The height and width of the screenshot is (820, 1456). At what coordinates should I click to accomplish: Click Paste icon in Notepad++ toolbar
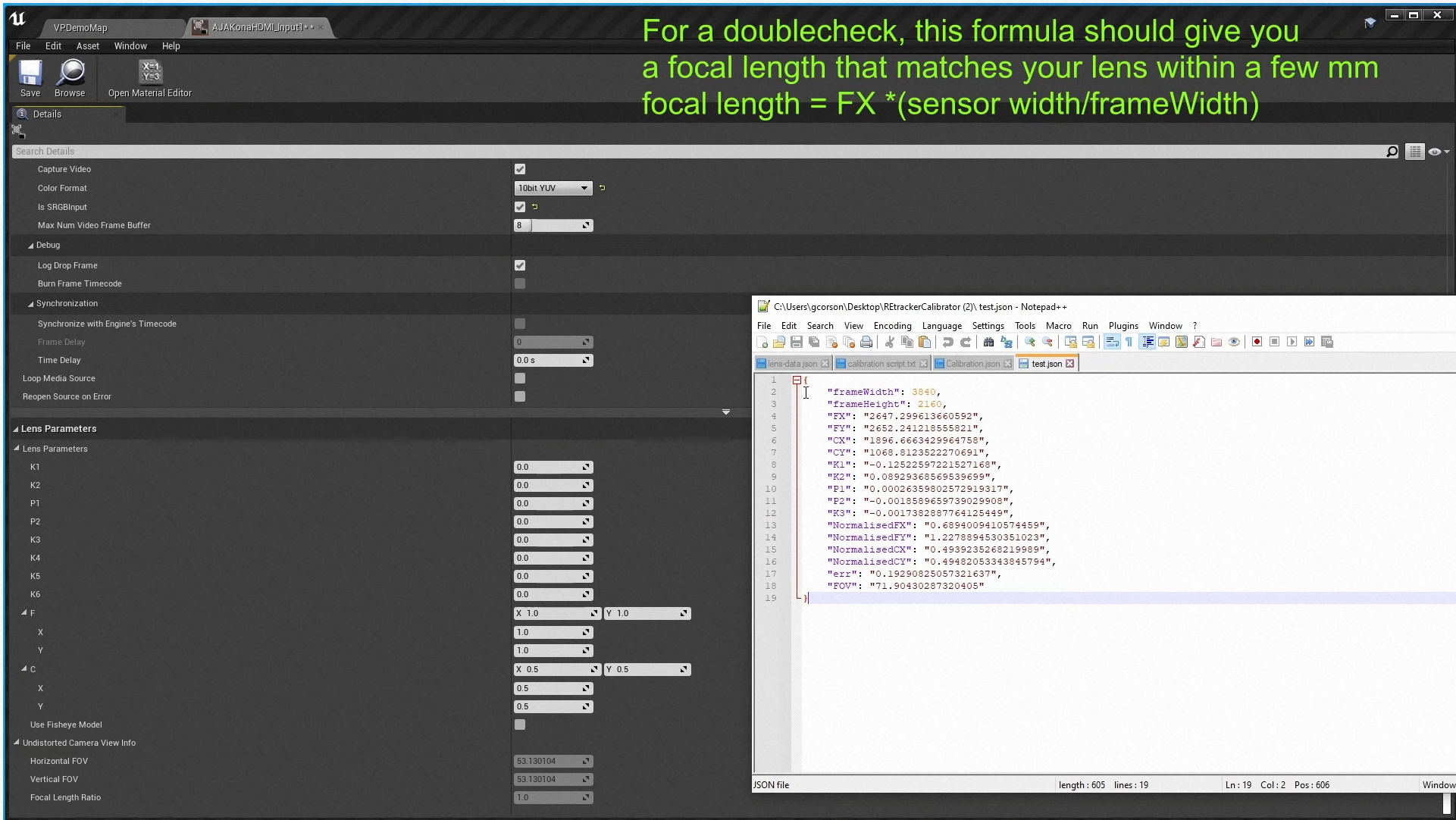point(925,343)
